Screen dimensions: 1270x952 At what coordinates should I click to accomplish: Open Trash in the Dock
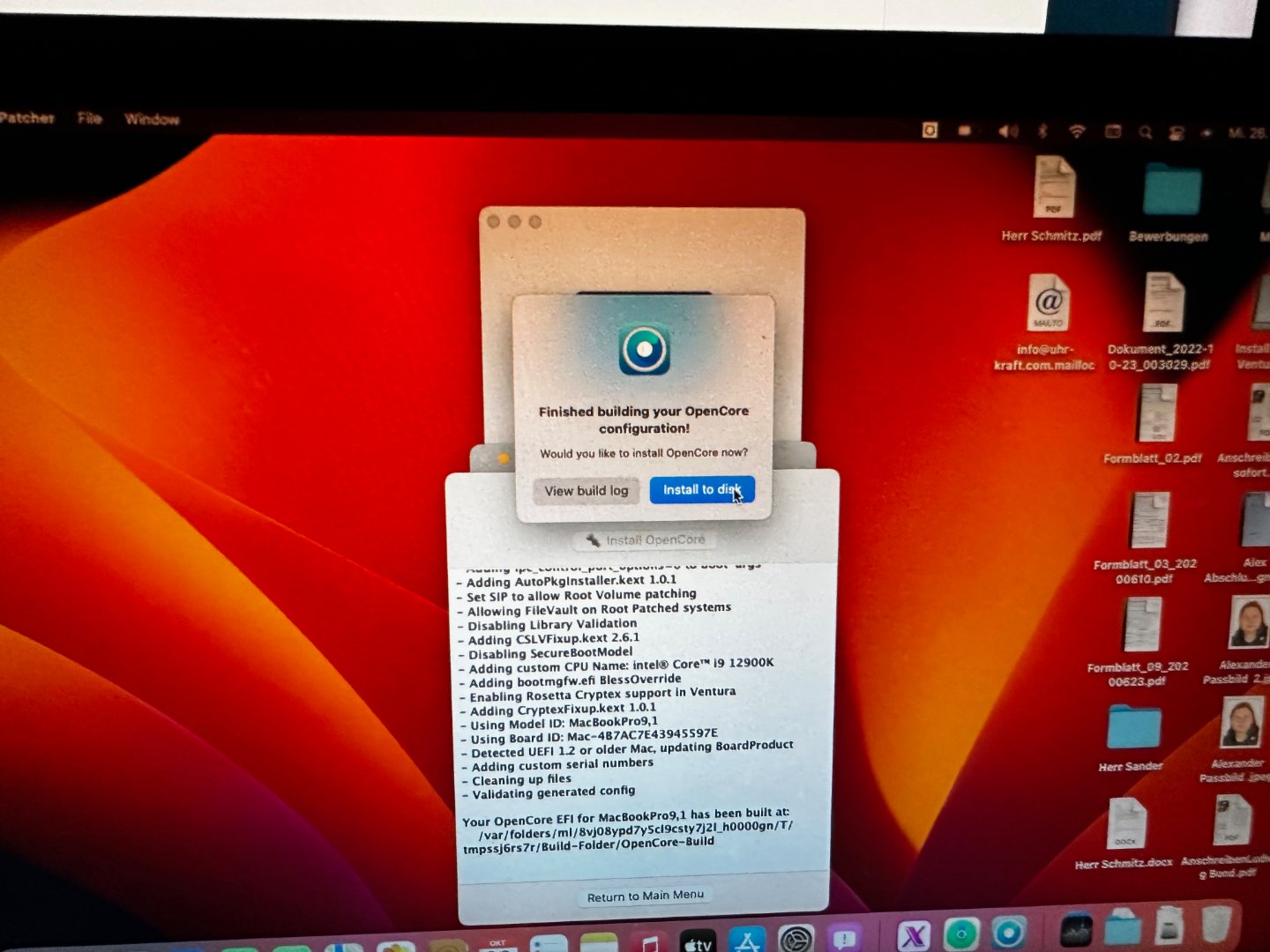click(1217, 924)
